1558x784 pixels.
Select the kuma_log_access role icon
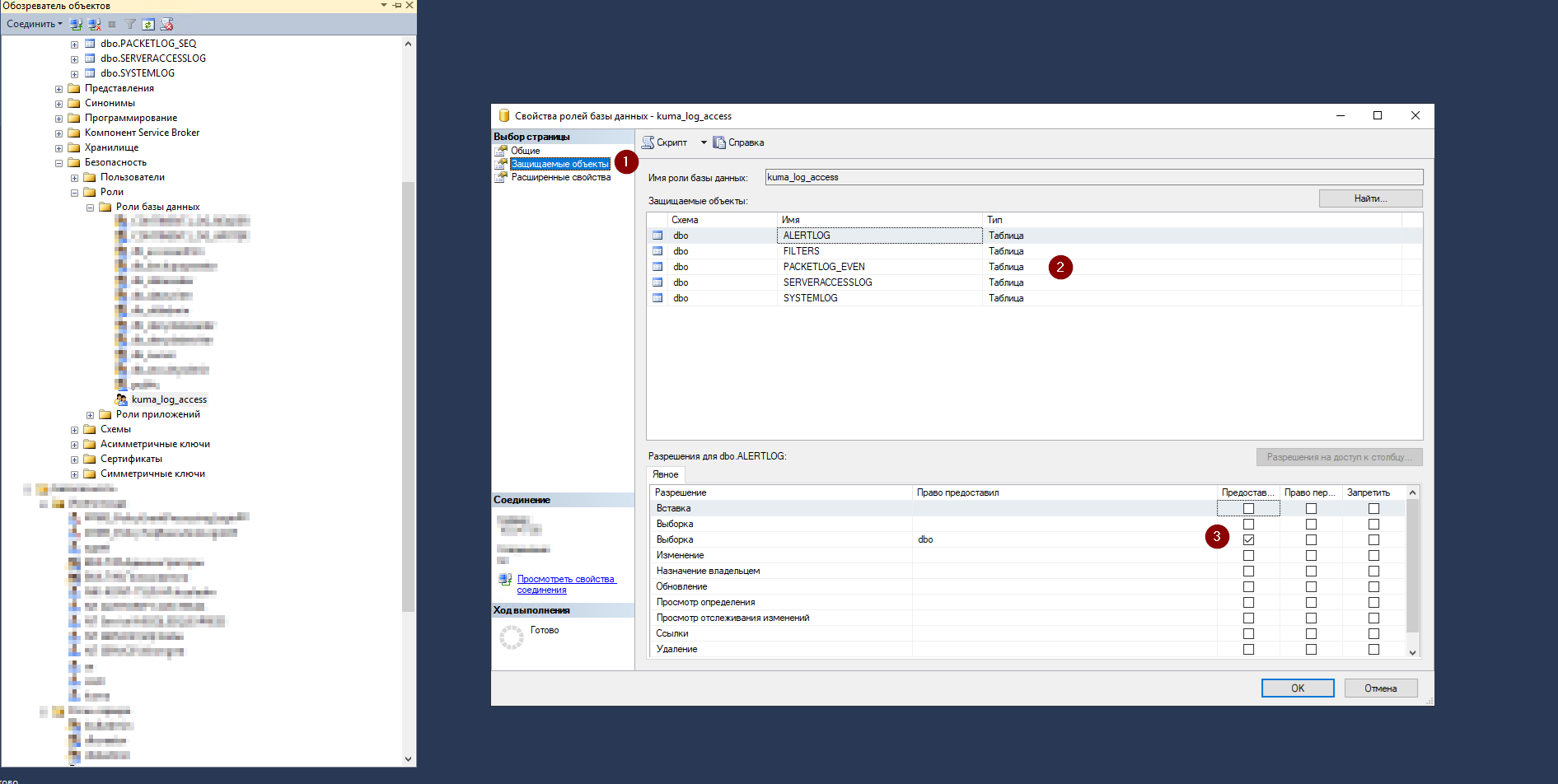point(122,399)
